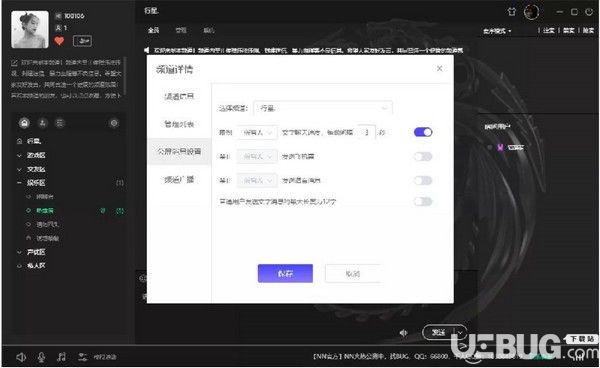Switch to the 管理列表 tab in dialog
The image size is (600, 368).
[179, 124]
